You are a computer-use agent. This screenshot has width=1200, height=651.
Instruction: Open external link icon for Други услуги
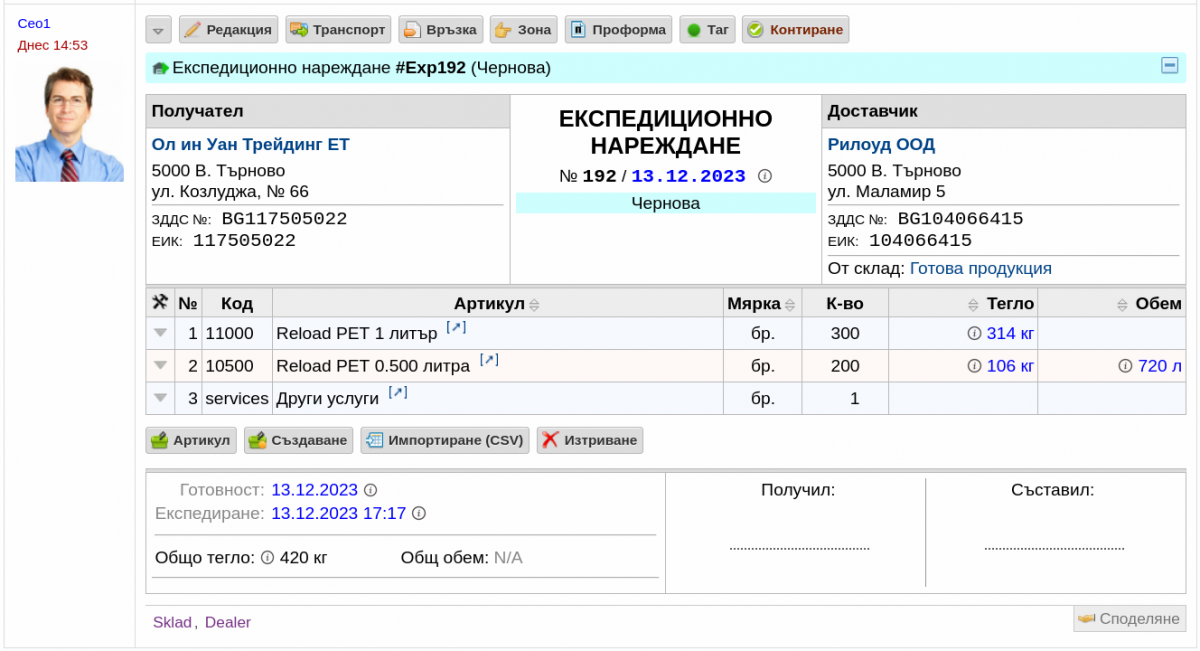pyautogui.click(x=398, y=392)
